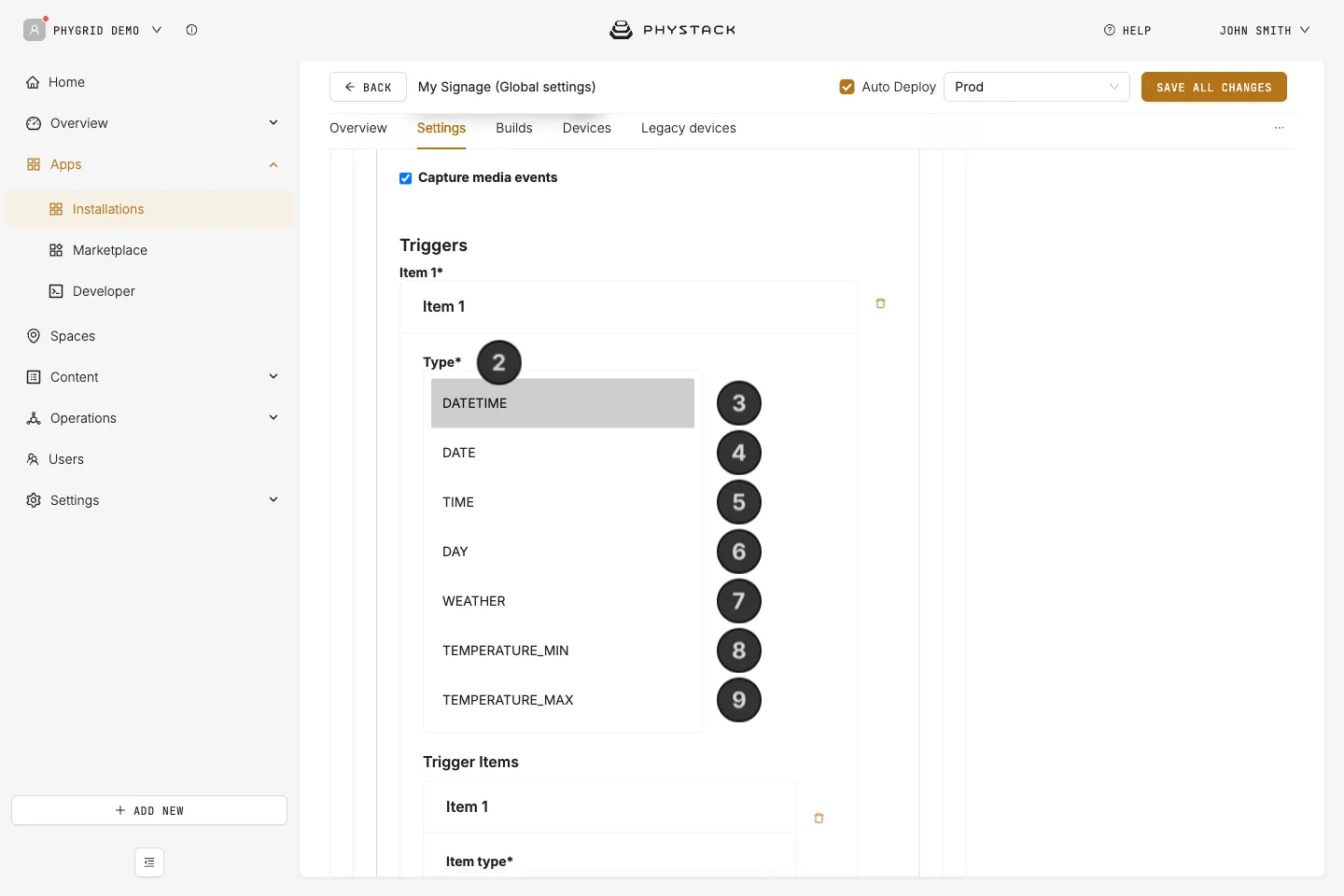This screenshot has height=896, width=1344.
Task: Click the Developer terminal icon
Action: 56,291
